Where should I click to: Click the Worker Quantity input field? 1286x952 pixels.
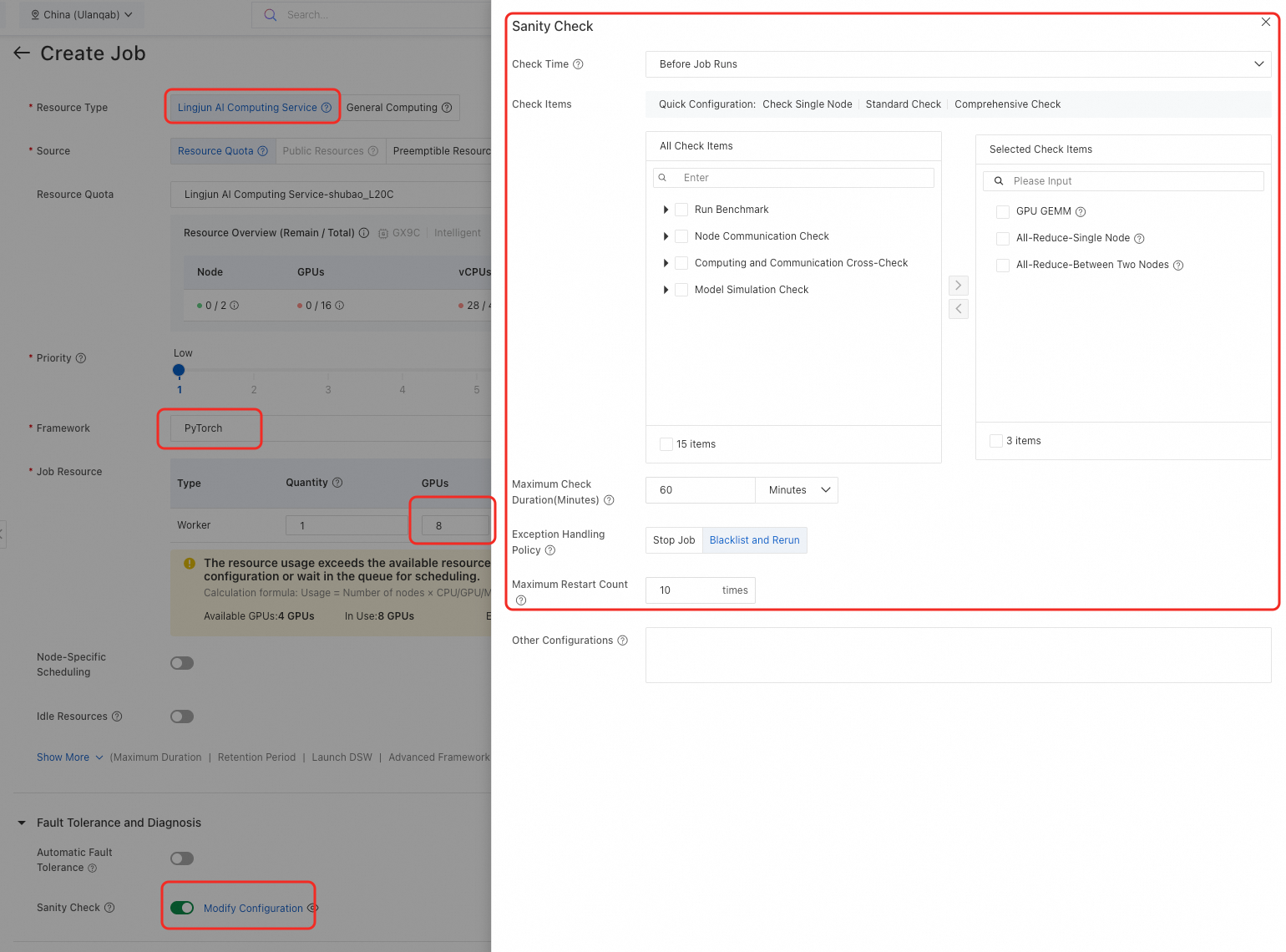pyautogui.click(x=347, y=525)
